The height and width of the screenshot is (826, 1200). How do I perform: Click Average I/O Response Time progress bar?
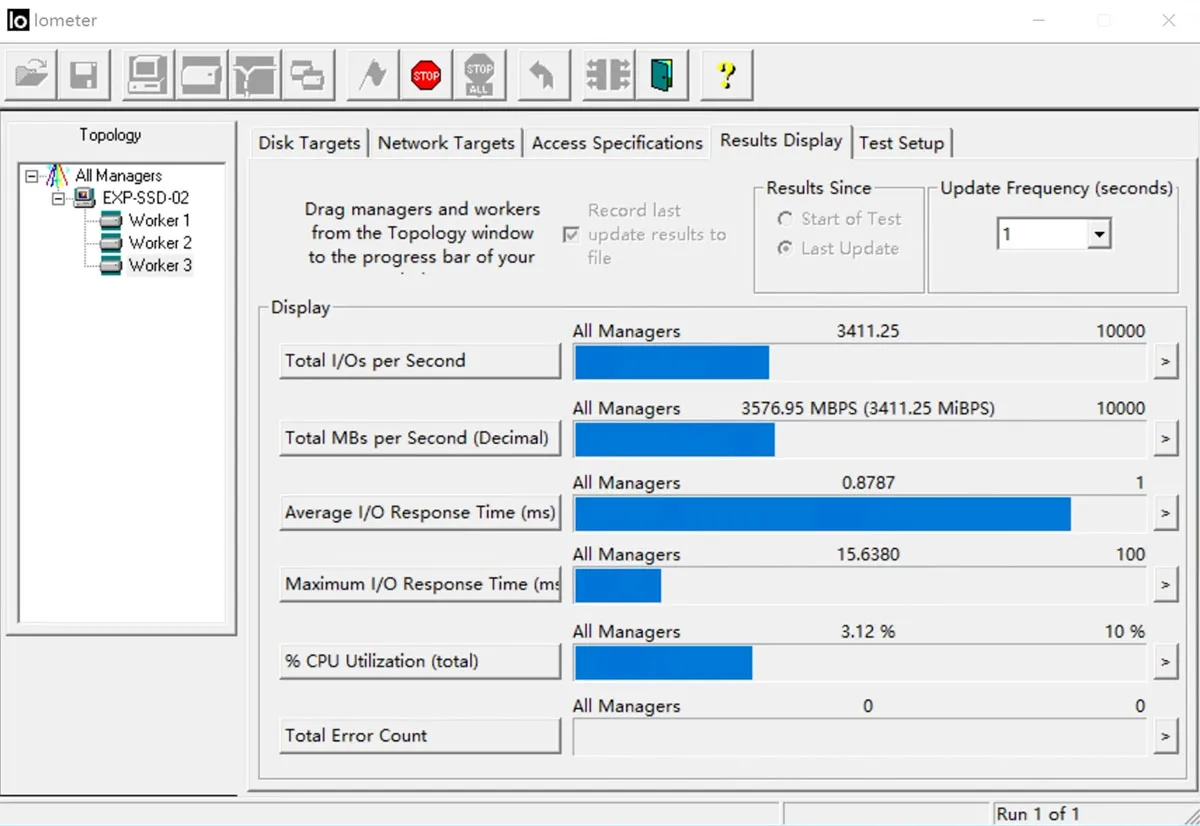tap(860, 514)
